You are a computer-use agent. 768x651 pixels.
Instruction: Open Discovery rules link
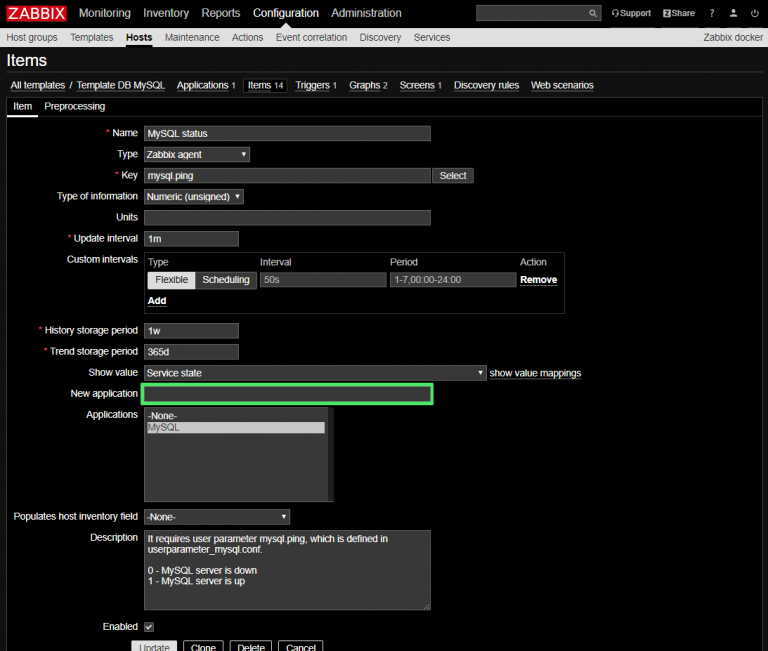(486, 85)
